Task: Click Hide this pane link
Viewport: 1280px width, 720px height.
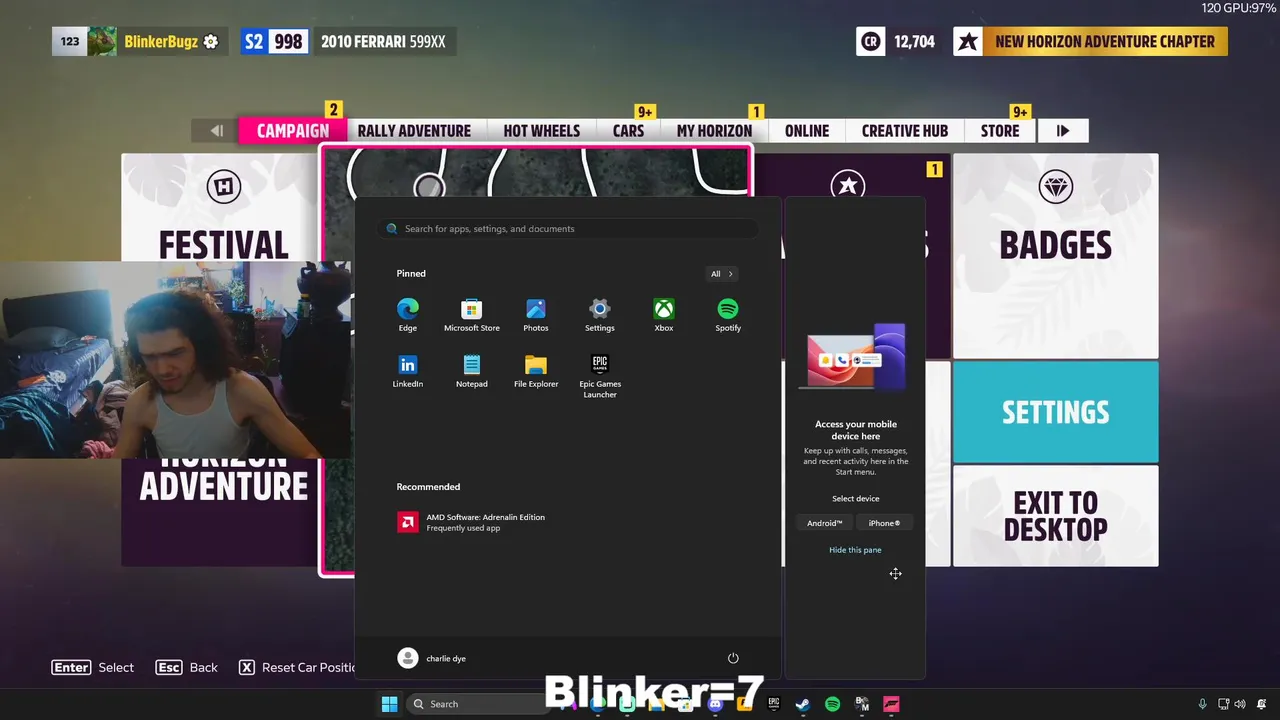Action: (x=855, y=550)
